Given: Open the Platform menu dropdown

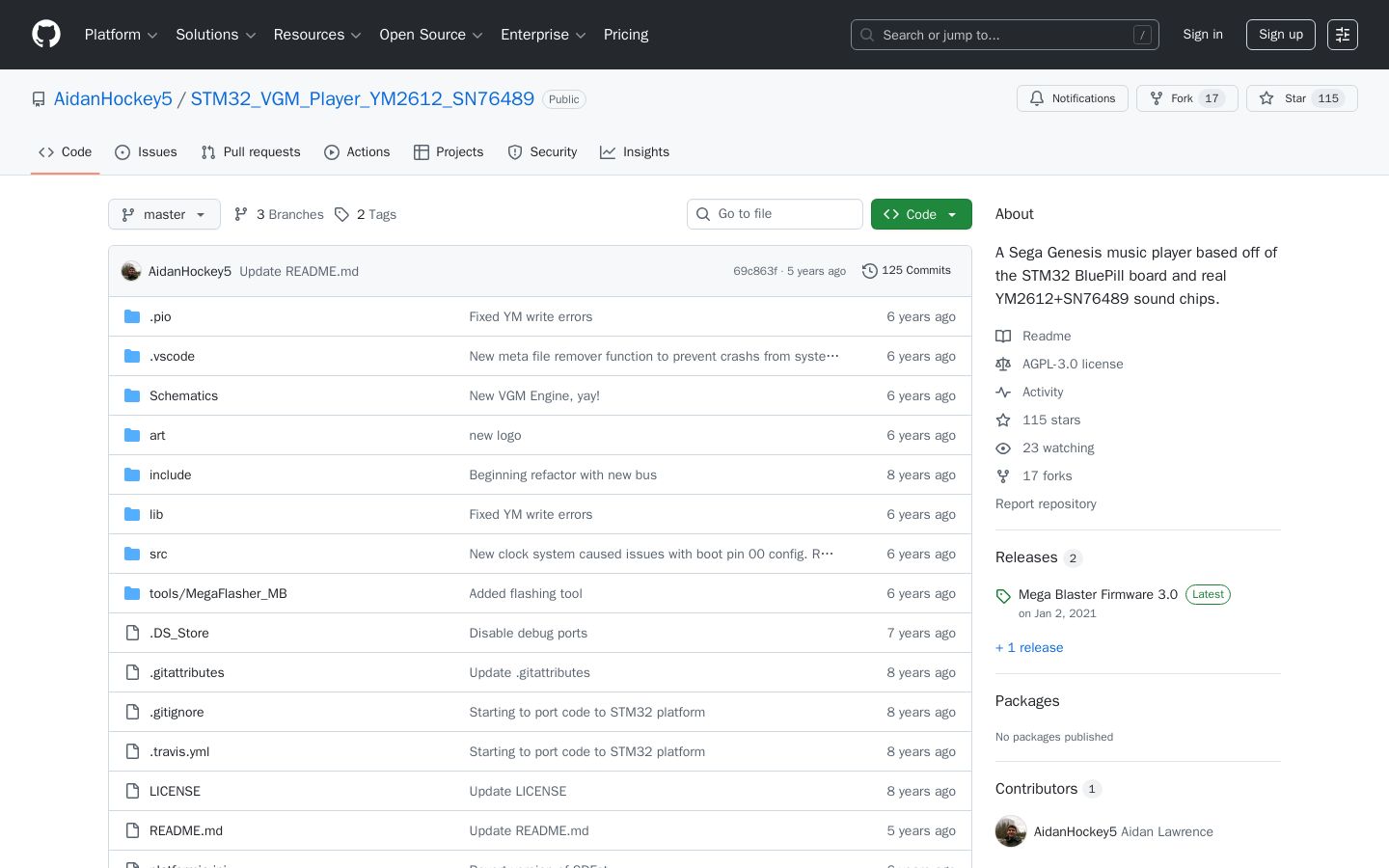Looking at the screenshot, I should tap(122, 35).
